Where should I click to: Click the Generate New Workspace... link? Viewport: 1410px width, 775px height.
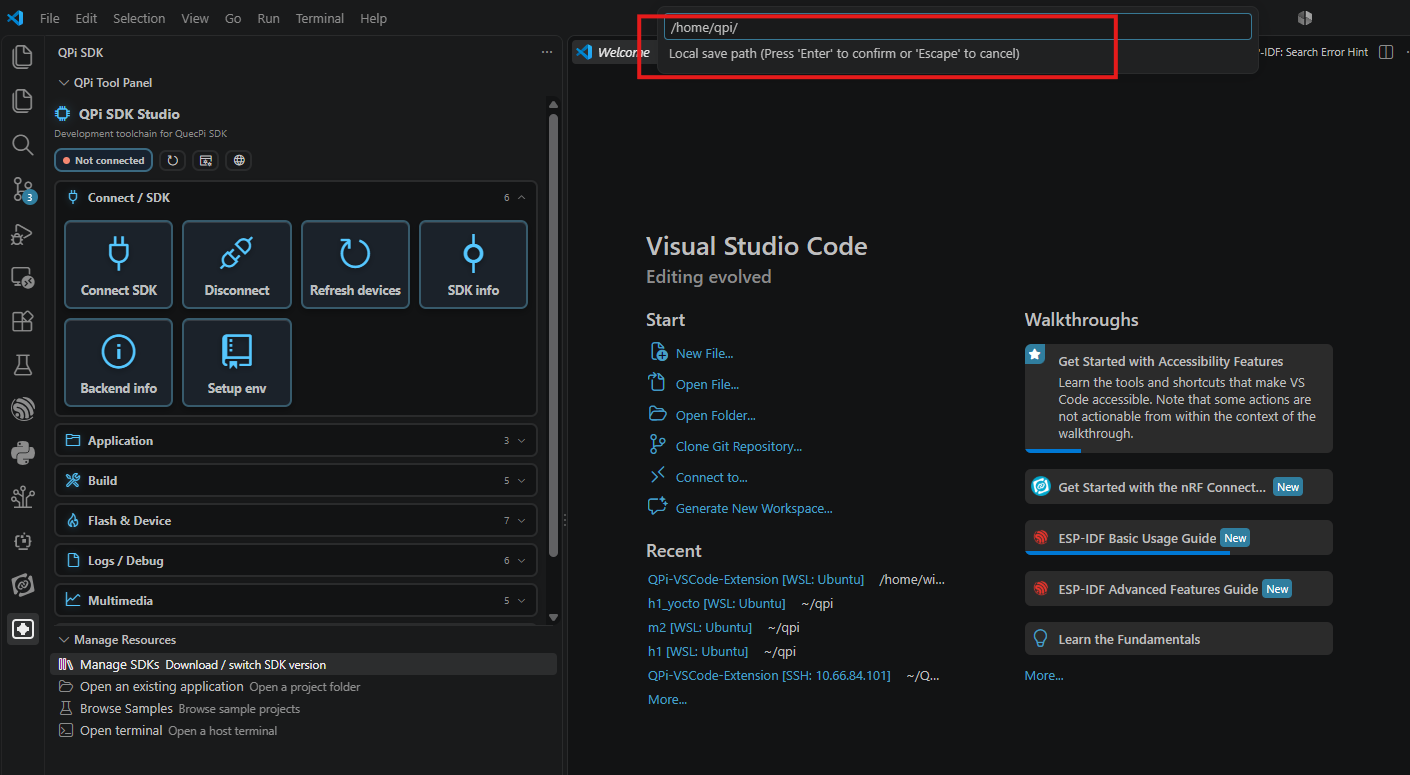point(754,508)
